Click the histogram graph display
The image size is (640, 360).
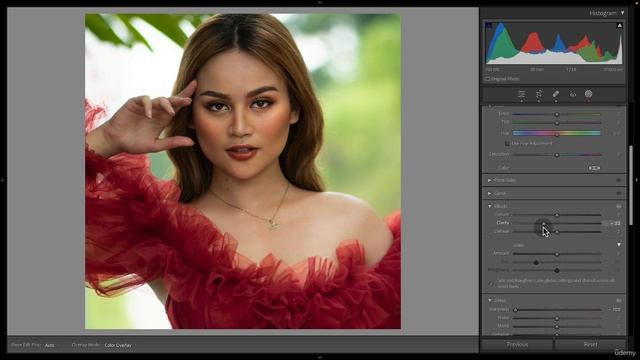point(554,43)
